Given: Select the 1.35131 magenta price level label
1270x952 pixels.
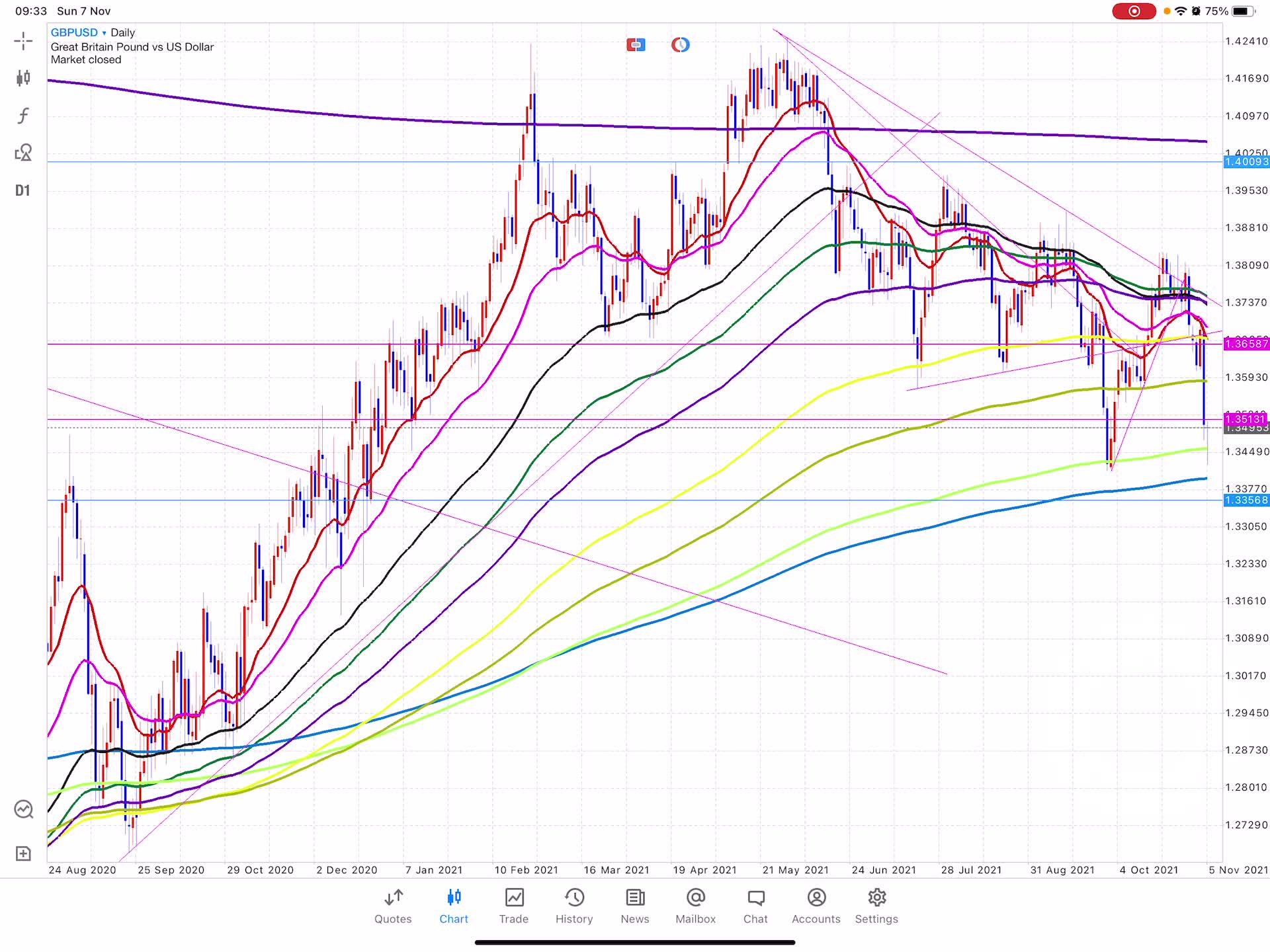Looking at the screenshot, I should point(1246,419).
